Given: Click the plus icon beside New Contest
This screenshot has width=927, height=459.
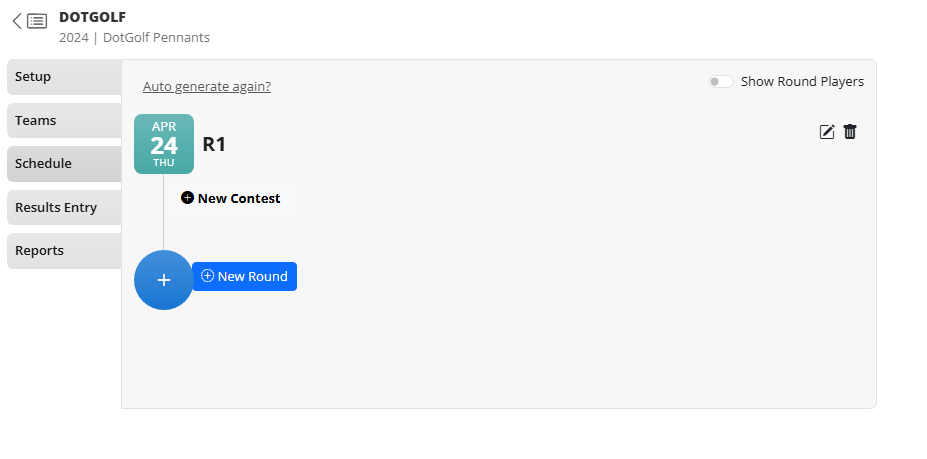Looking at the screenshot, I should tap(187, 198).
